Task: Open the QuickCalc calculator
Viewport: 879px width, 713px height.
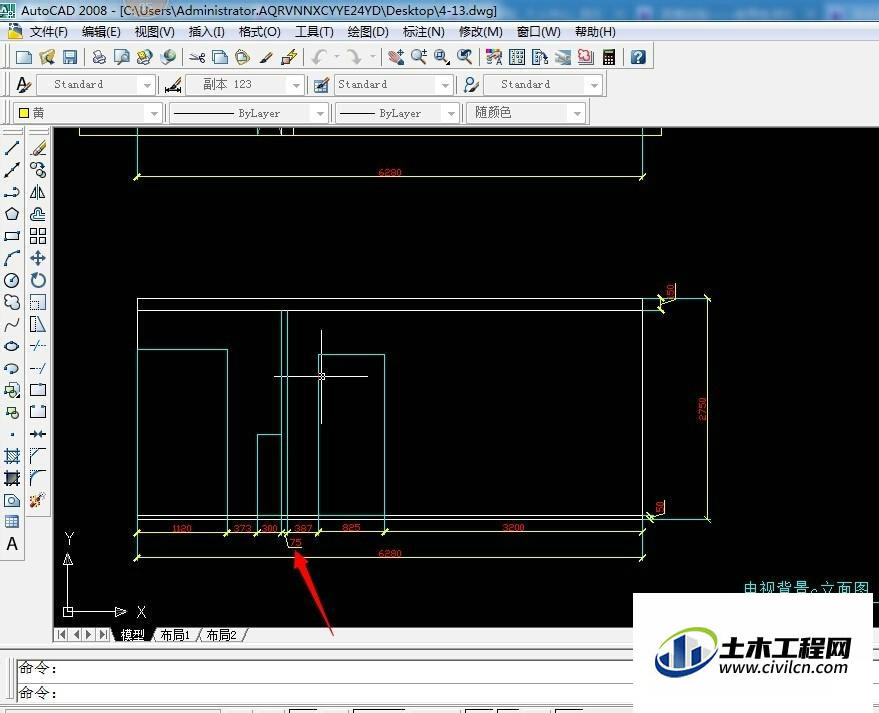Action: pyautogui.click(x=609, y=57)
